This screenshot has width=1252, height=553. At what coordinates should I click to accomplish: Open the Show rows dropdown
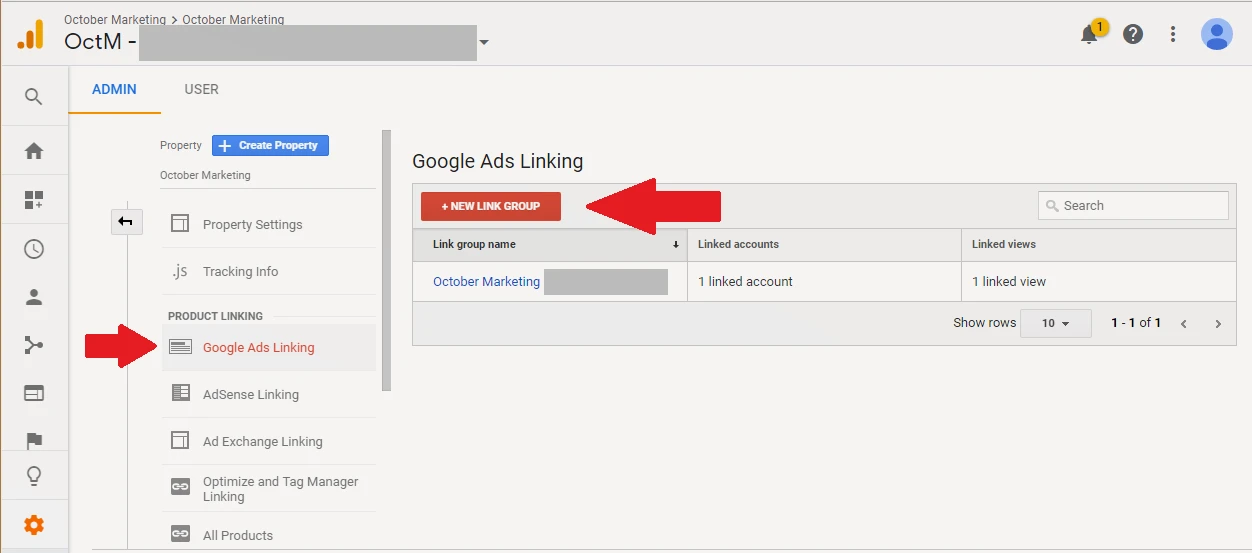pos(1055,323)
